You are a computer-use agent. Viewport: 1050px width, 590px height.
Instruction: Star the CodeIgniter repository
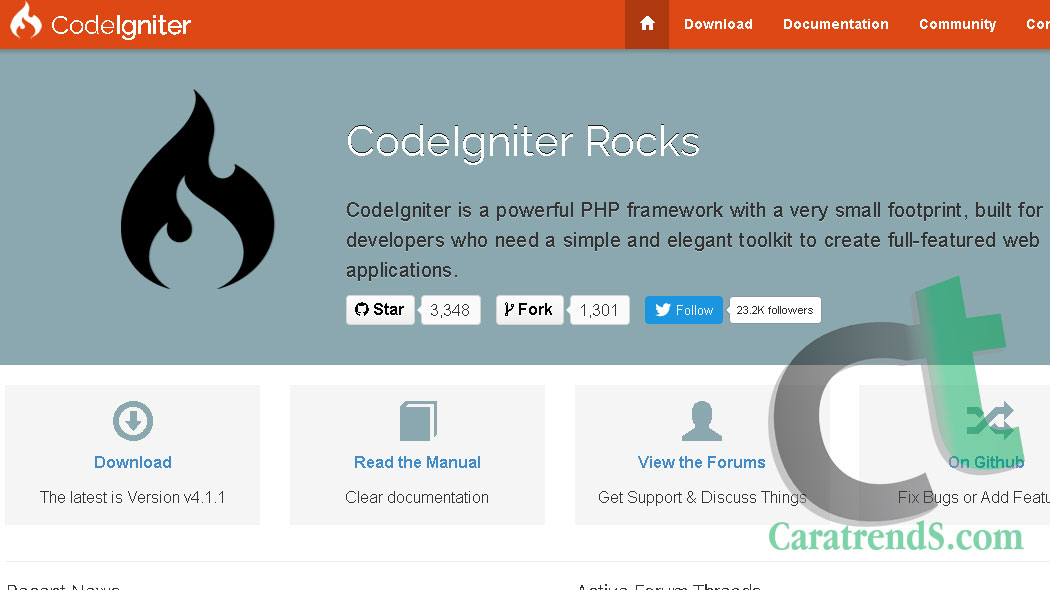tap(380, 310)
